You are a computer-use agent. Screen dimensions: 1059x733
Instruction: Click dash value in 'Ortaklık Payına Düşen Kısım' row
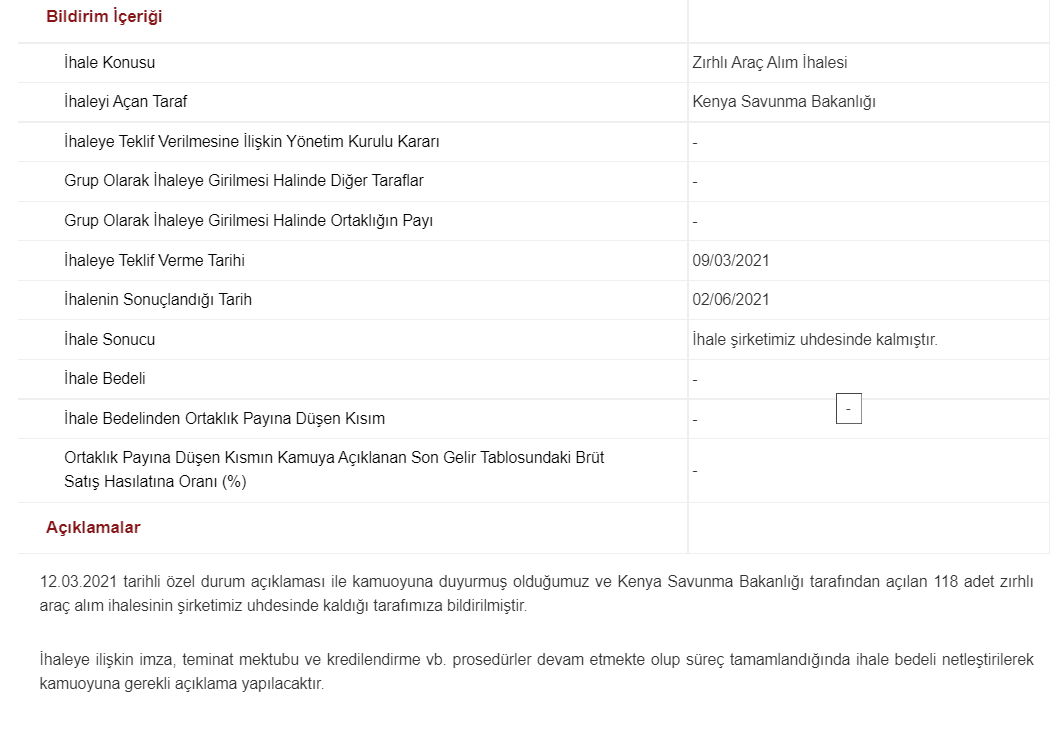click(x=695, y=420)
